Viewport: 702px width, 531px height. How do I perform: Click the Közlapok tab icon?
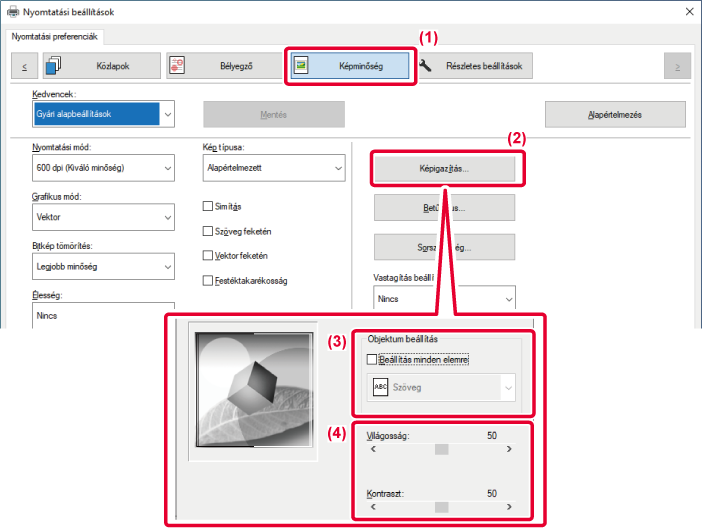(55, 66)
